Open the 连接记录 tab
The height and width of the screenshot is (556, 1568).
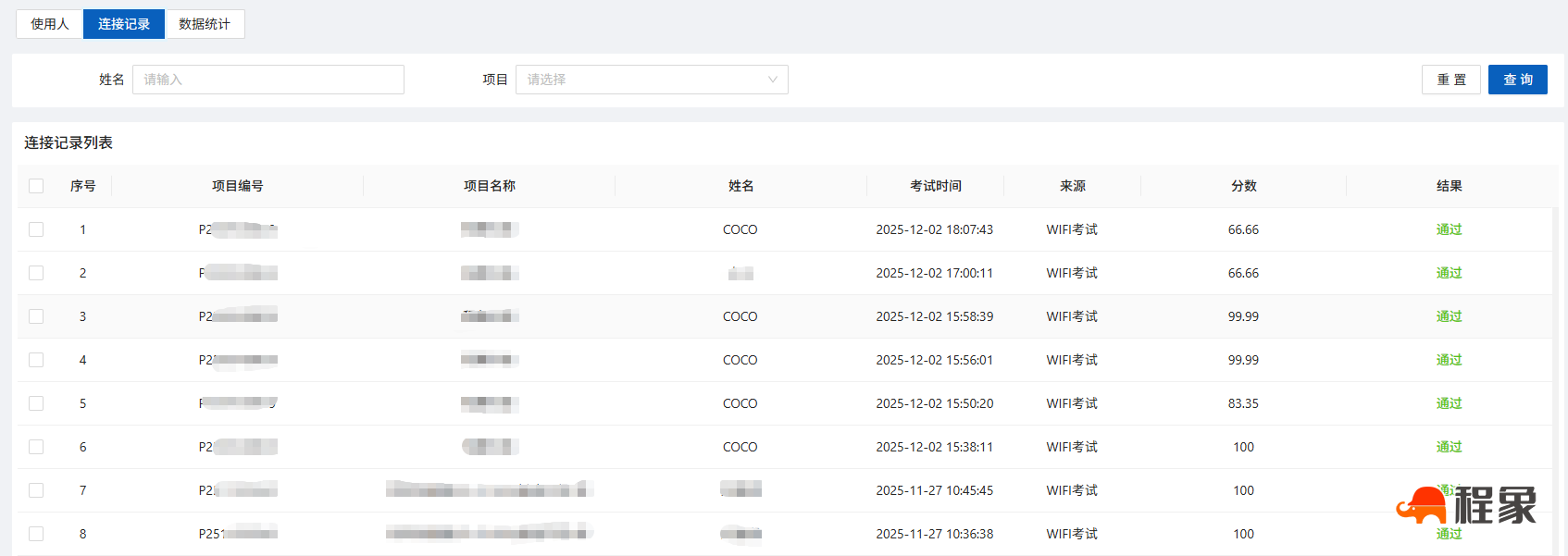(x=124, y=24)
